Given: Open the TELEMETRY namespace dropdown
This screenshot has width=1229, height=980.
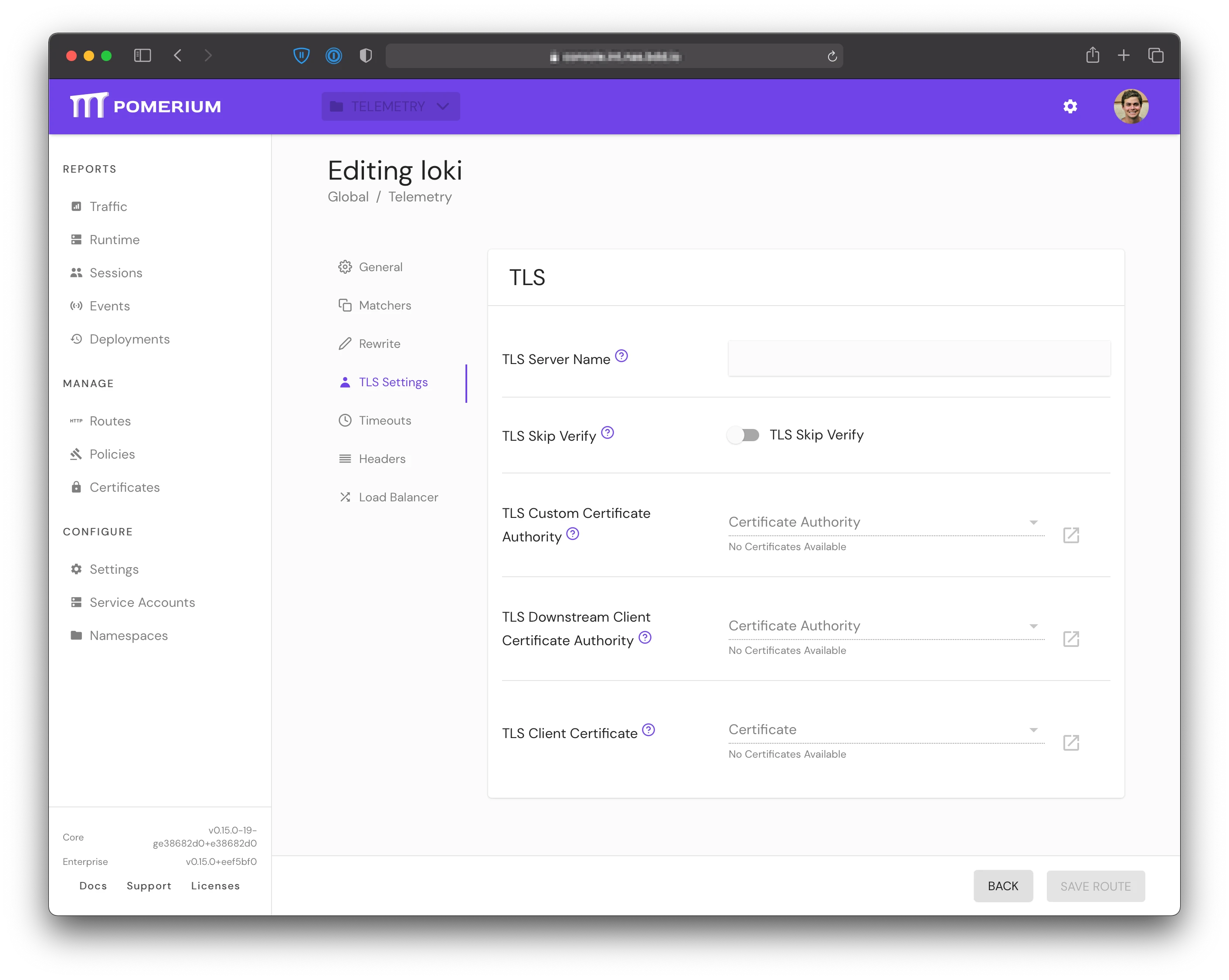Looking at the screenshot, I should (x=391, y=107).
